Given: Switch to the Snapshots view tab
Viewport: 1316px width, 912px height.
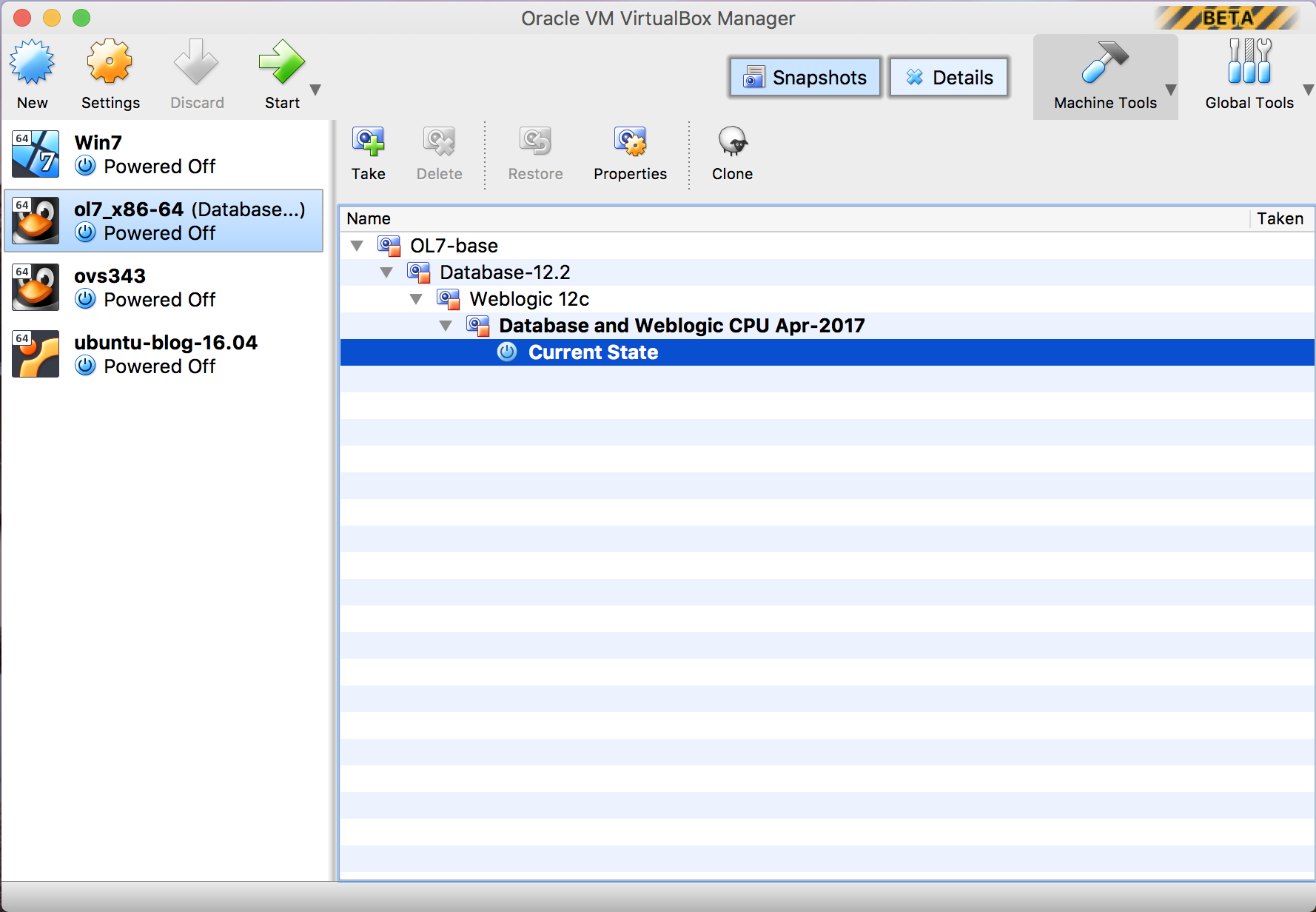Looking at the screenshot, I should [x=804, y=77].
